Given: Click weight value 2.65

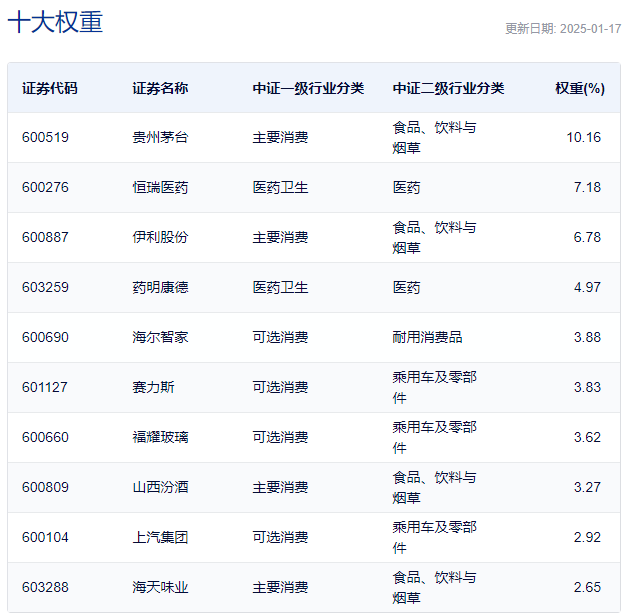Looking at the screenshot, I should (587, 587).
